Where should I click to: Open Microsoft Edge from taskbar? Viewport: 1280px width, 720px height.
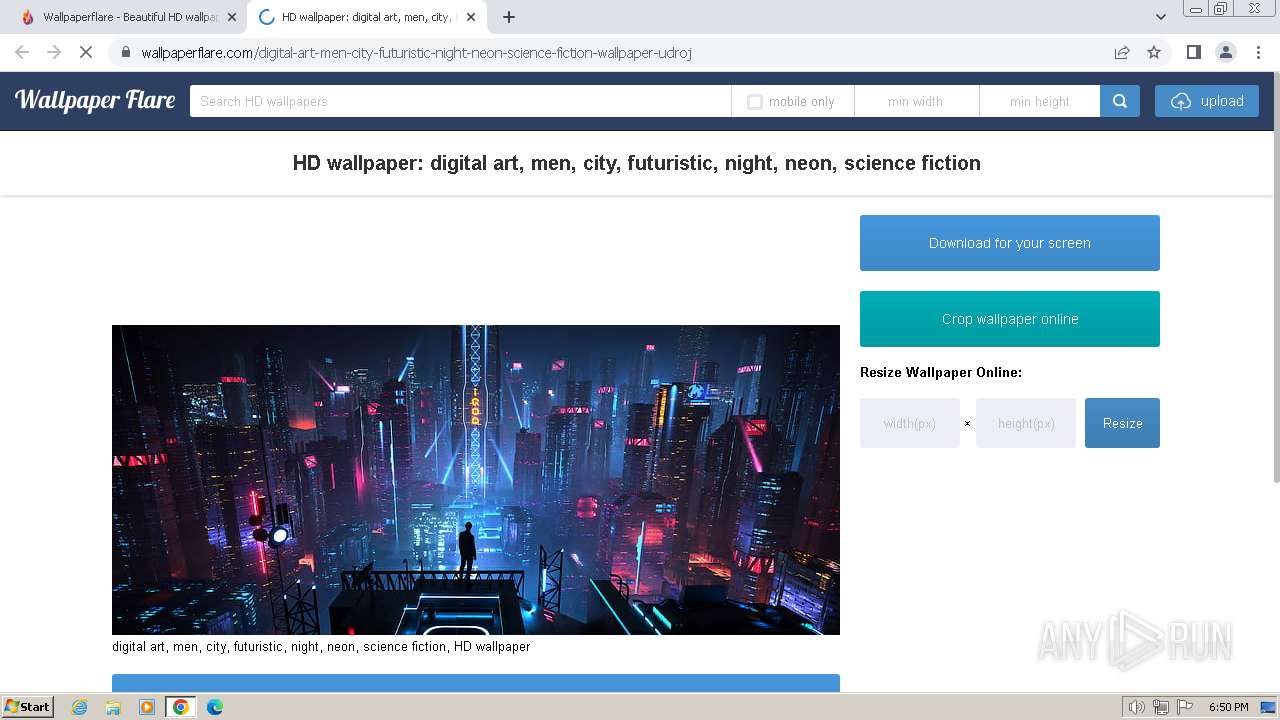(214, 707)
